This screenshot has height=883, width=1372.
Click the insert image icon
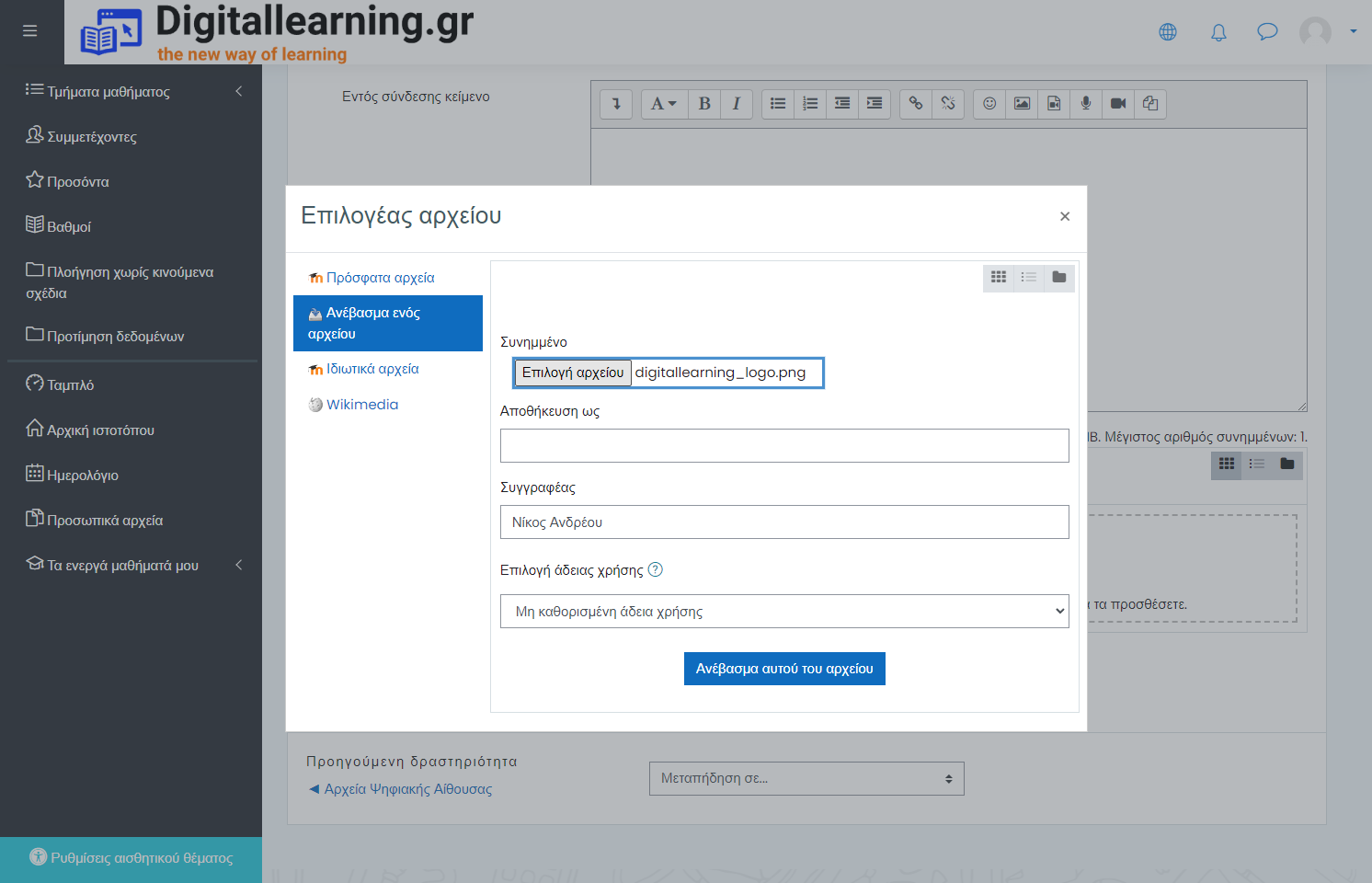click(x=1022, y=104)
